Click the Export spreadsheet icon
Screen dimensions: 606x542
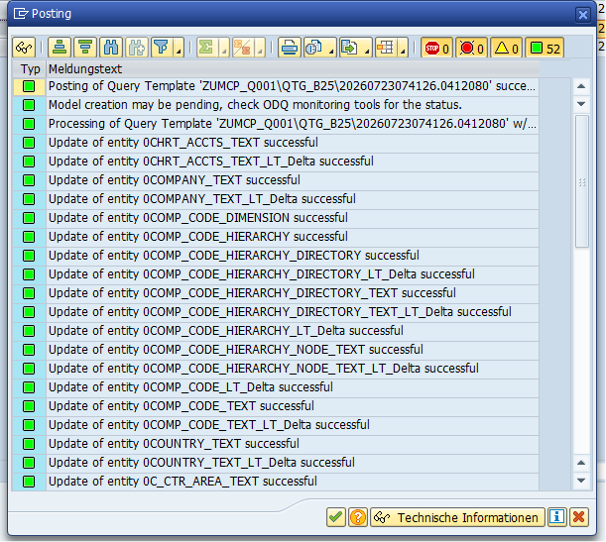coord(350,48)
